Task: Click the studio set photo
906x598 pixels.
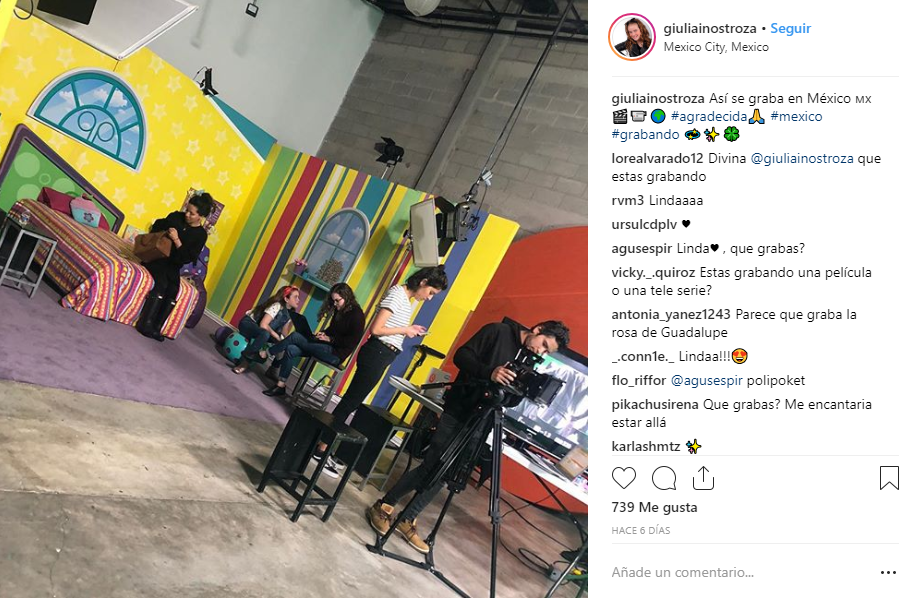Action: coord(294,299)
